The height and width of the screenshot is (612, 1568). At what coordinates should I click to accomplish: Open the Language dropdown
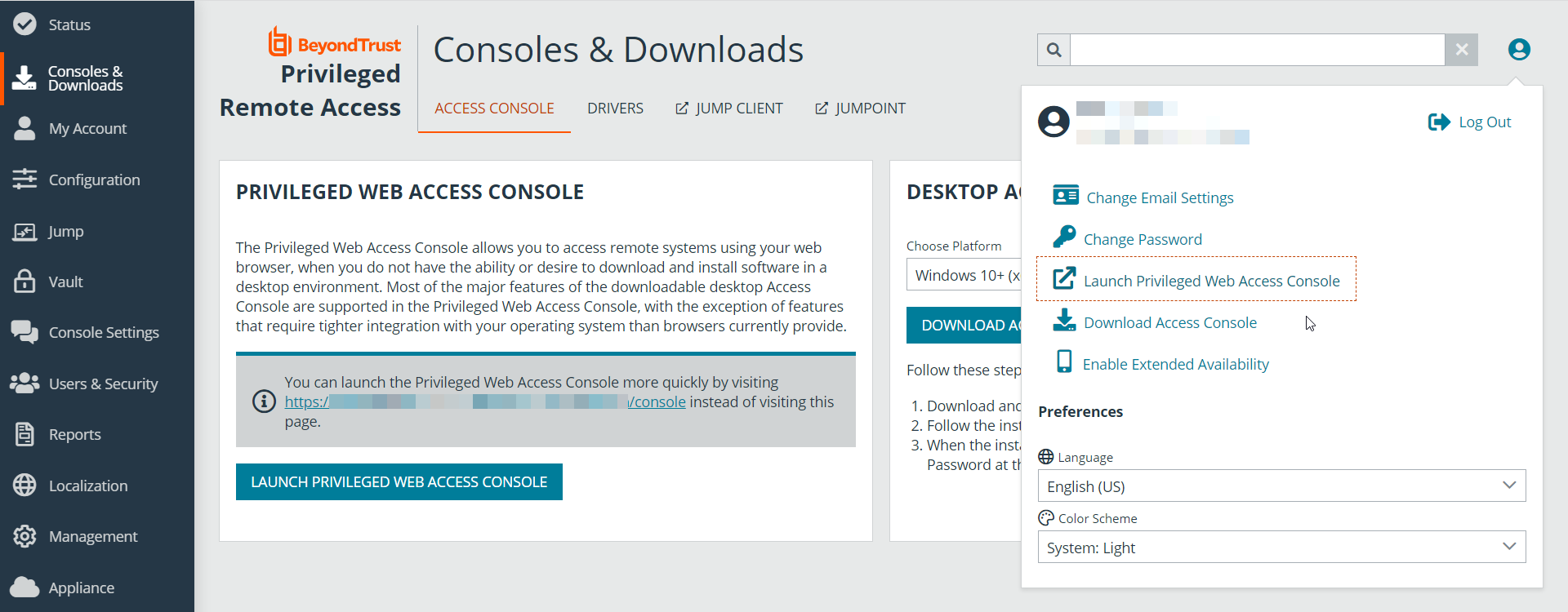click(1281, 486)
